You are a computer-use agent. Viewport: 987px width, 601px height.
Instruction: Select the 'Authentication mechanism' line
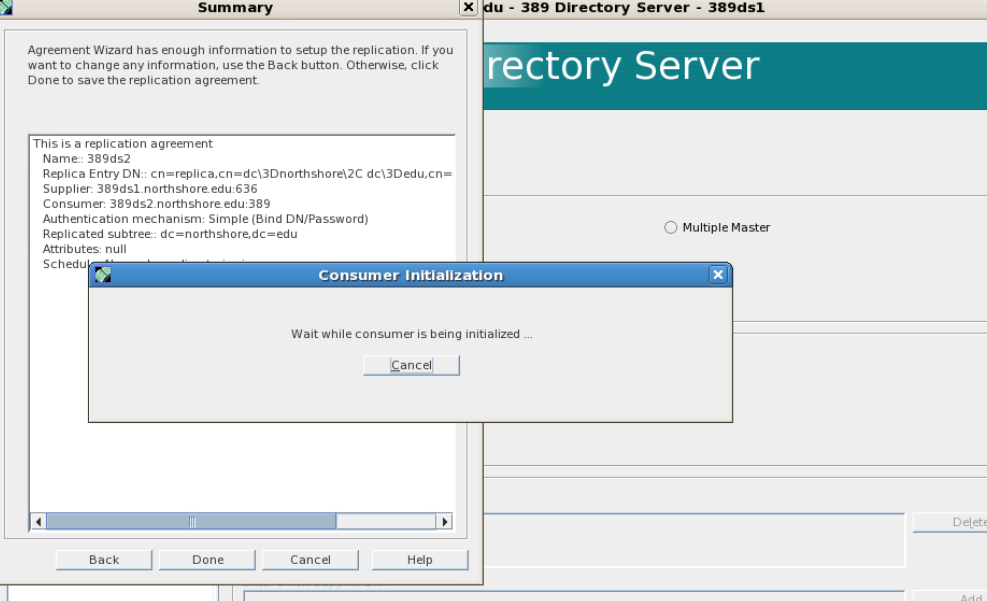point(205,219)
